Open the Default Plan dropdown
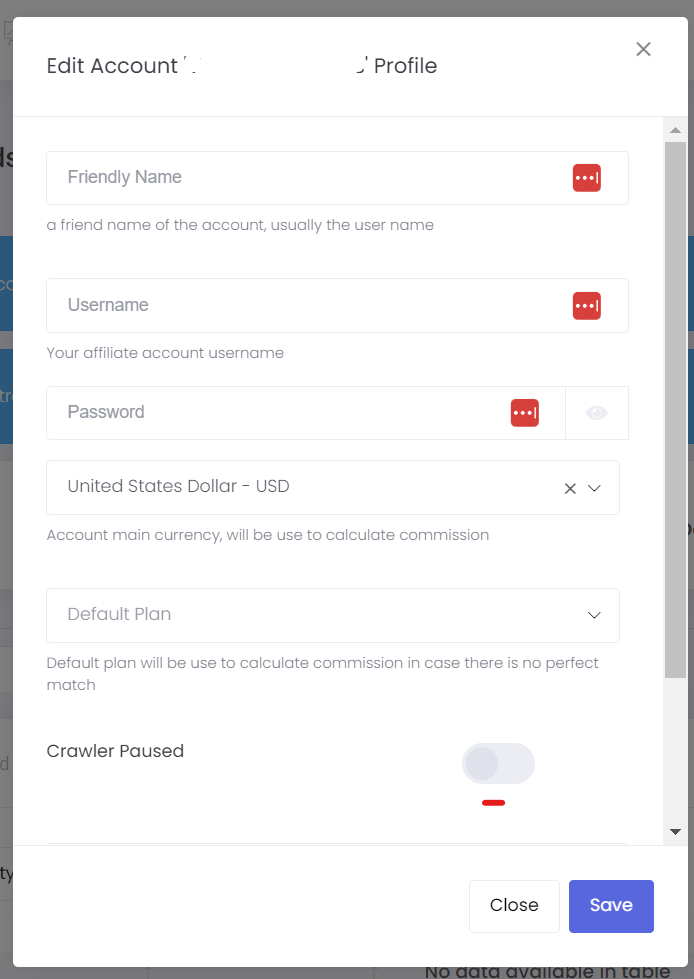694x979 pixels. pyautogui.click(x=333, y=615)
